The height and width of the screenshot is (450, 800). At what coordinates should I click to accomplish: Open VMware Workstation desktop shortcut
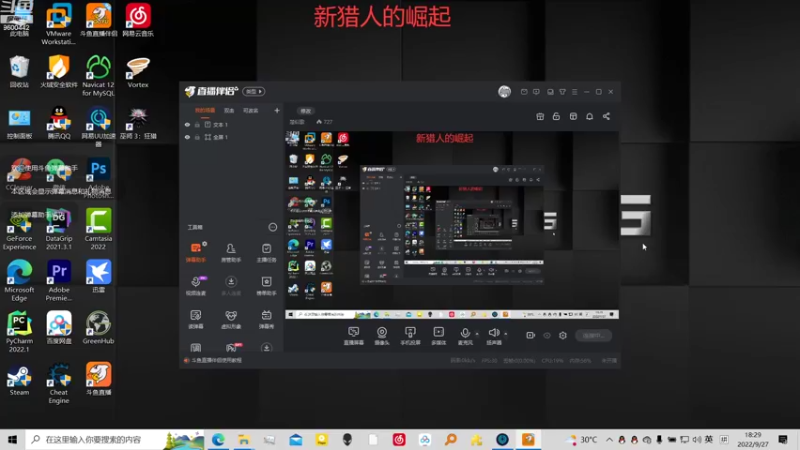tap(59, 24)
